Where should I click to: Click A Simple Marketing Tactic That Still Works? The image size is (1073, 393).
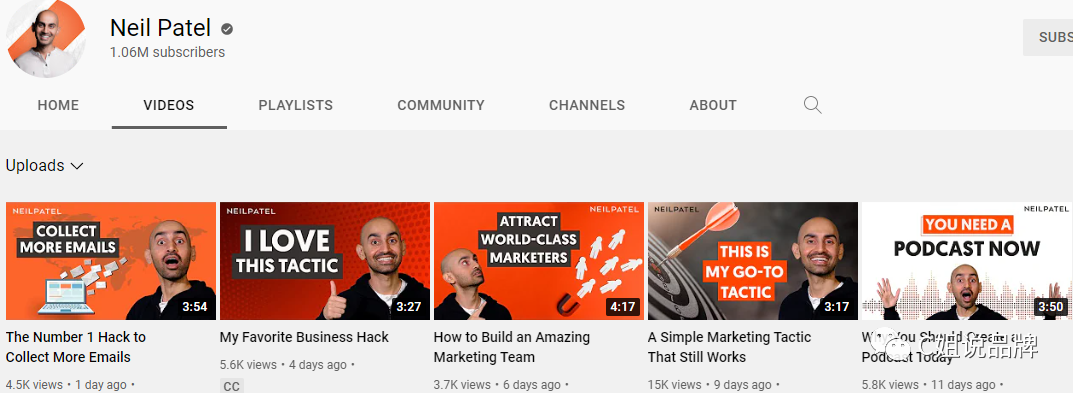tap(729, 347)
